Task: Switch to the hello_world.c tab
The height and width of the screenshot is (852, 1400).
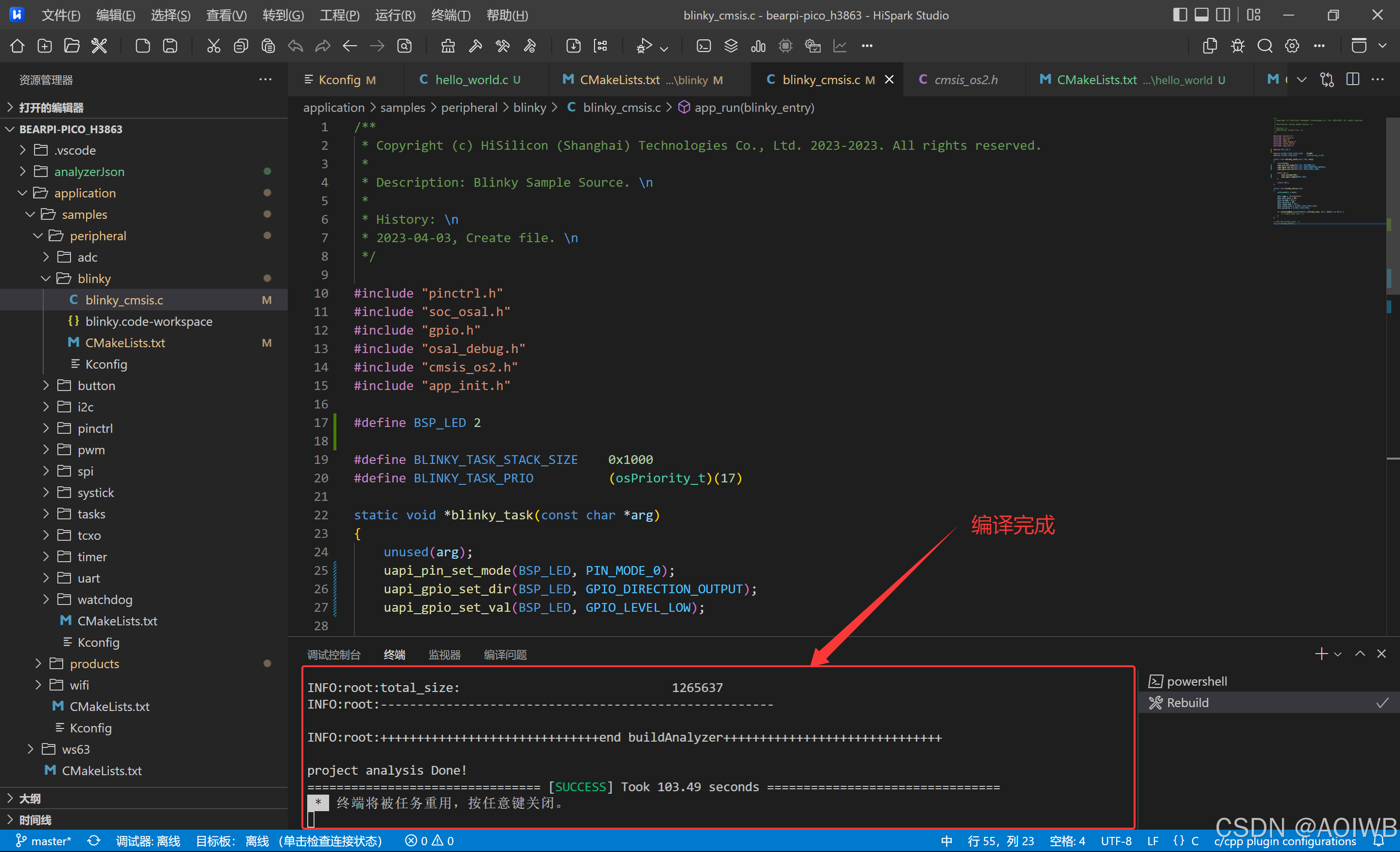Action: pyautogui.click(x=471, y=80)
